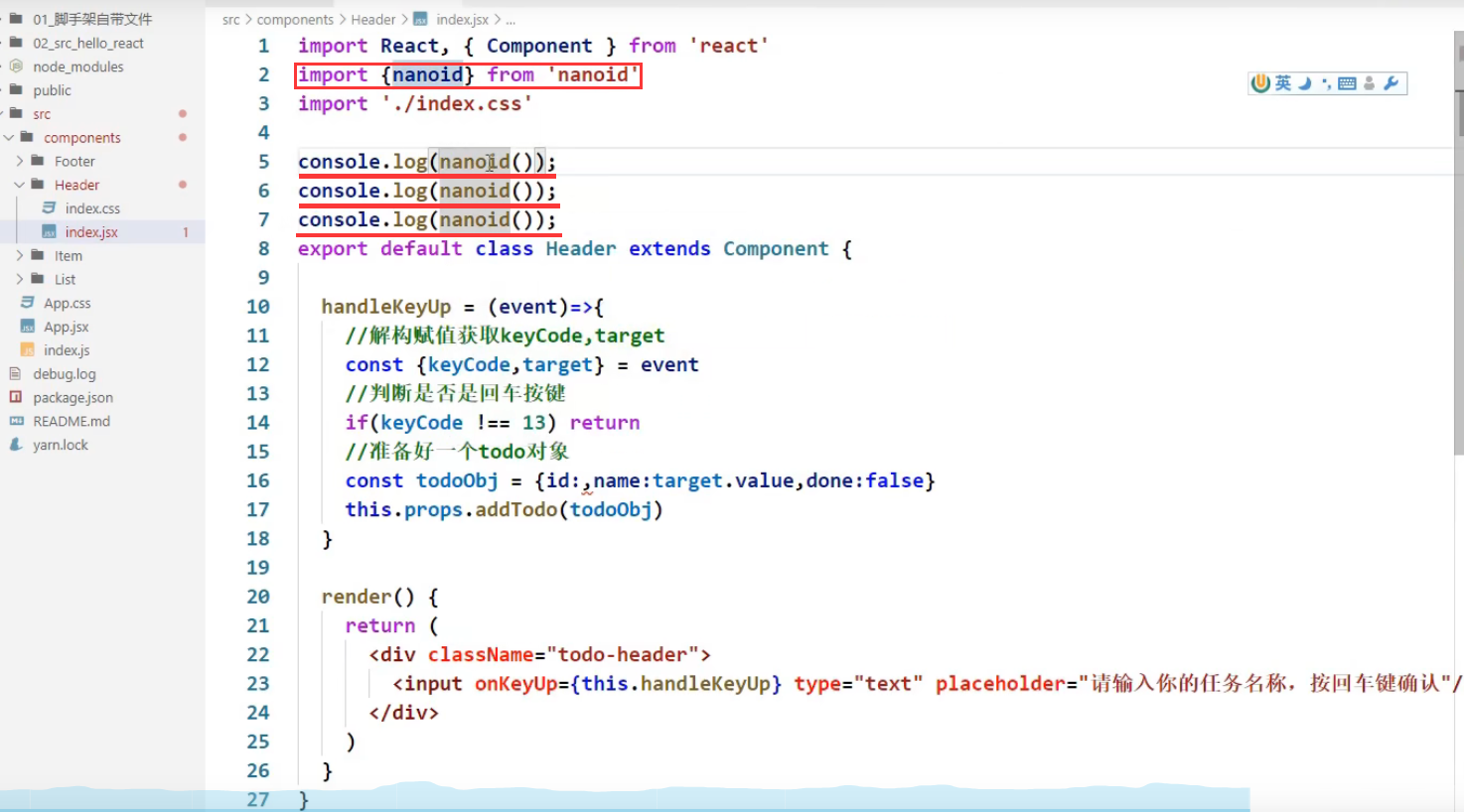Viewport: 1464px width, 812px height.
Task: Expand the Footer folder
Action: click(20, 161)
